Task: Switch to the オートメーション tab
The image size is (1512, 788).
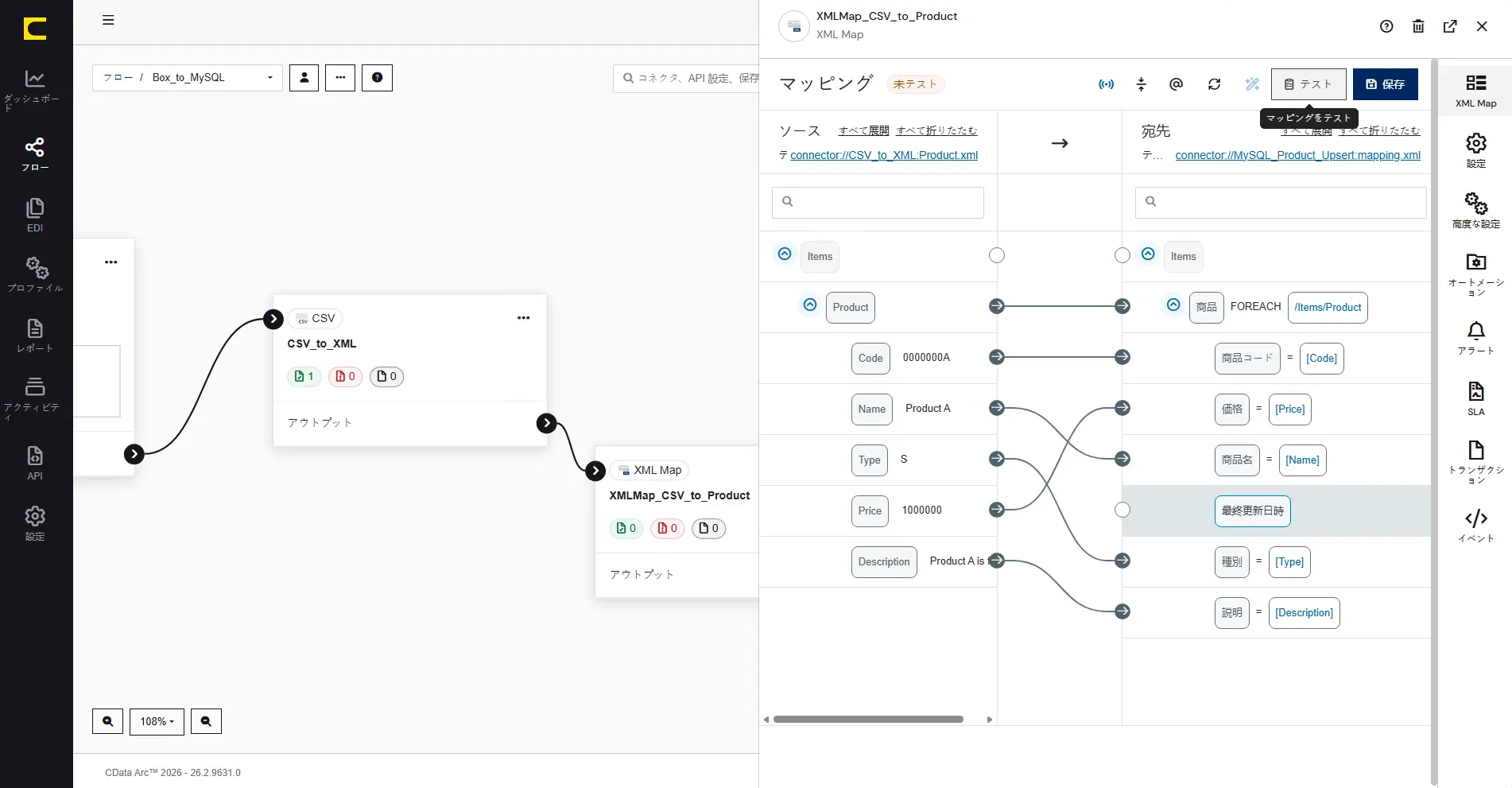Action: click(x=1475, y=274)
